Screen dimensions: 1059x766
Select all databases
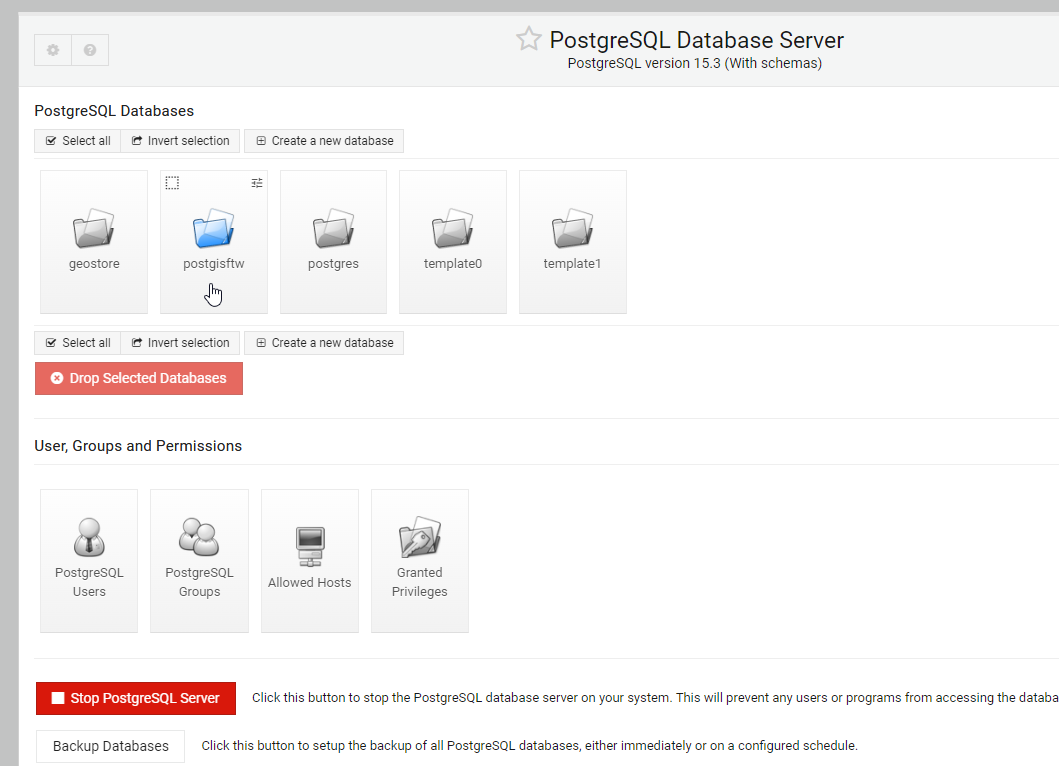tap(77, 140)
